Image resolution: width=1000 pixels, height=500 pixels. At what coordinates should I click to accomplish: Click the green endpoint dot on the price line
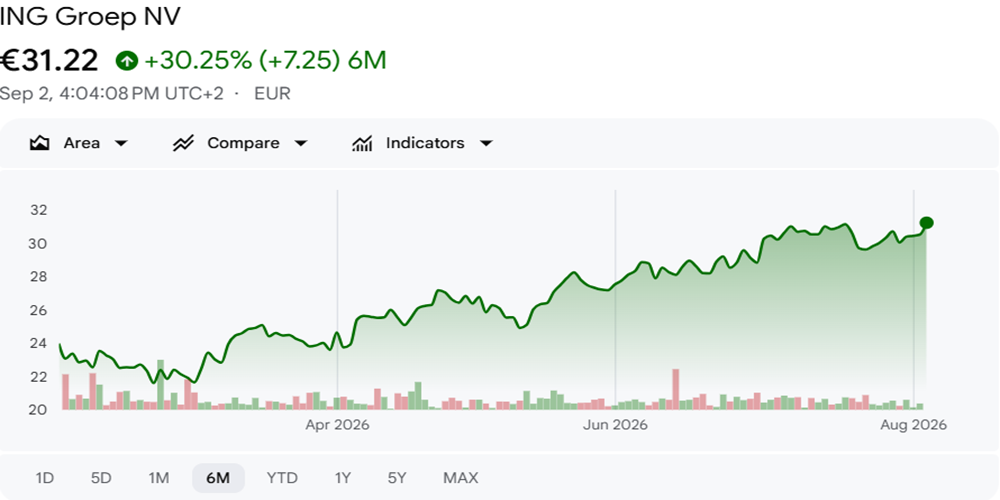(x=927, y=223)
